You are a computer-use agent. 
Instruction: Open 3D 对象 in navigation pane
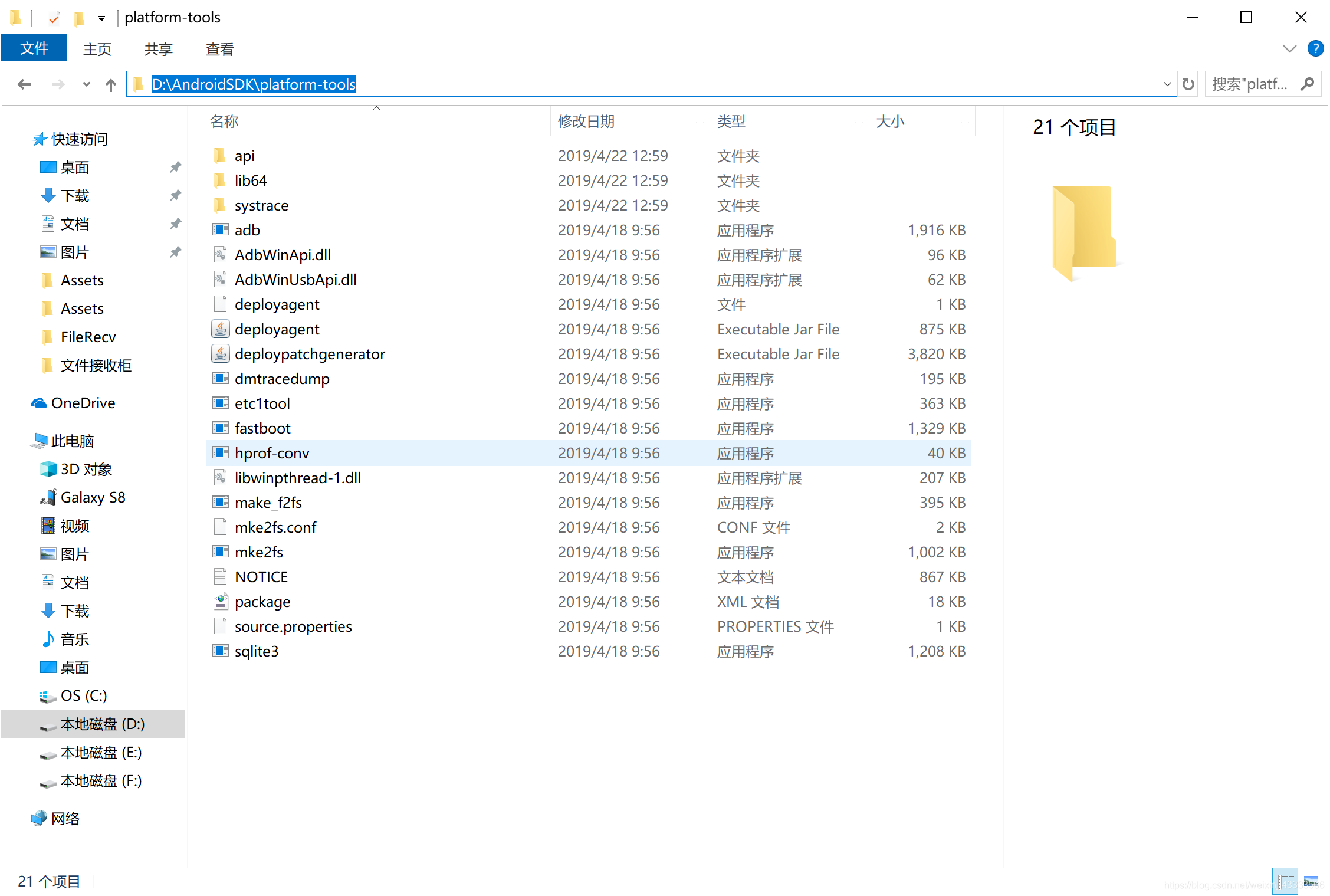tap(86, 470)
